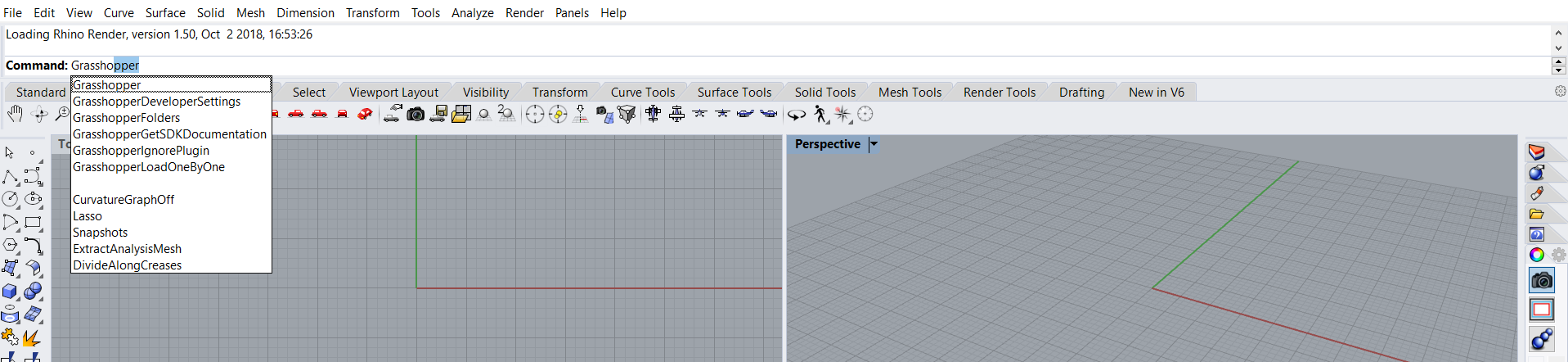Click the red convertible car icon

[x=366, y=114]
